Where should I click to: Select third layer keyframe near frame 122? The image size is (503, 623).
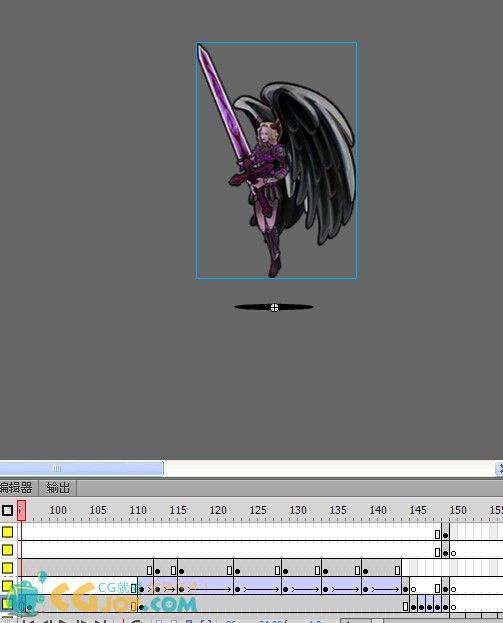tap(238, 571)
